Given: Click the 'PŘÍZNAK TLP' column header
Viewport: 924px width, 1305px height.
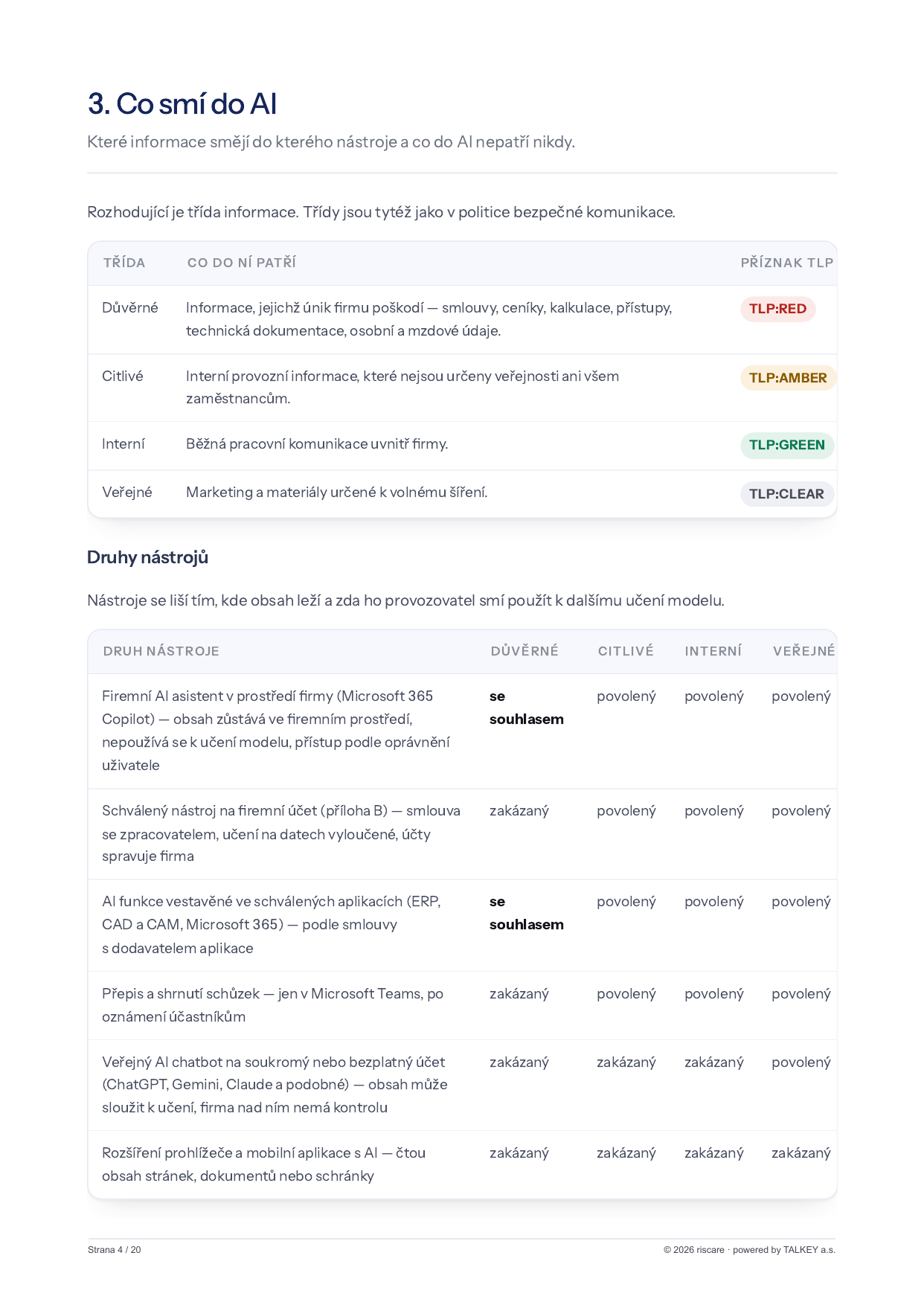Looking at the screenshot, I should [x=787, y=263].
